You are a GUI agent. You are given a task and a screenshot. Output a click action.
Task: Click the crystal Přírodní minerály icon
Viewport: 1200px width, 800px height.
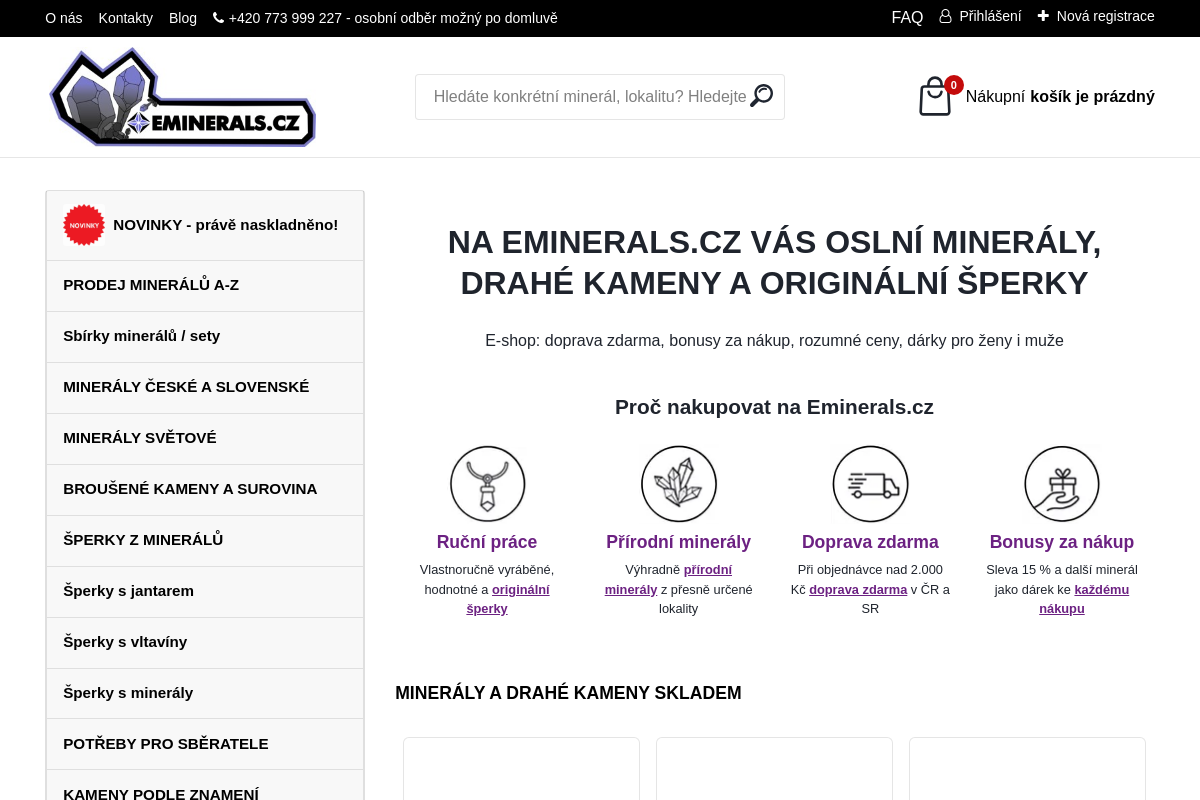pyautogui.click(x=679, y=484)
